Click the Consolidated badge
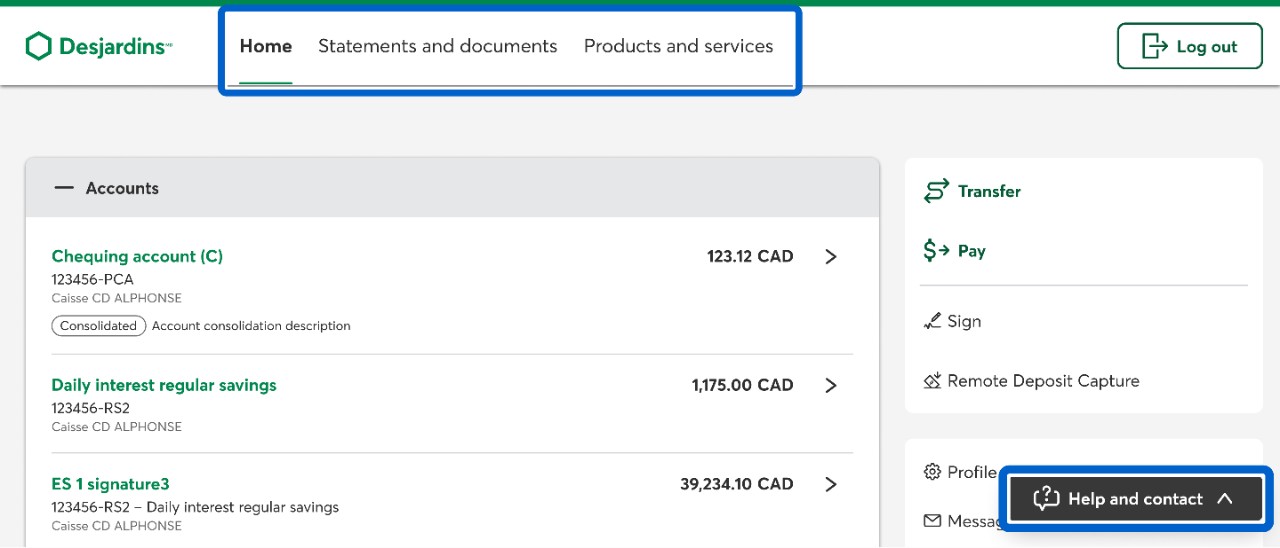Screen dimensions: 1280x548 [98, 326]
